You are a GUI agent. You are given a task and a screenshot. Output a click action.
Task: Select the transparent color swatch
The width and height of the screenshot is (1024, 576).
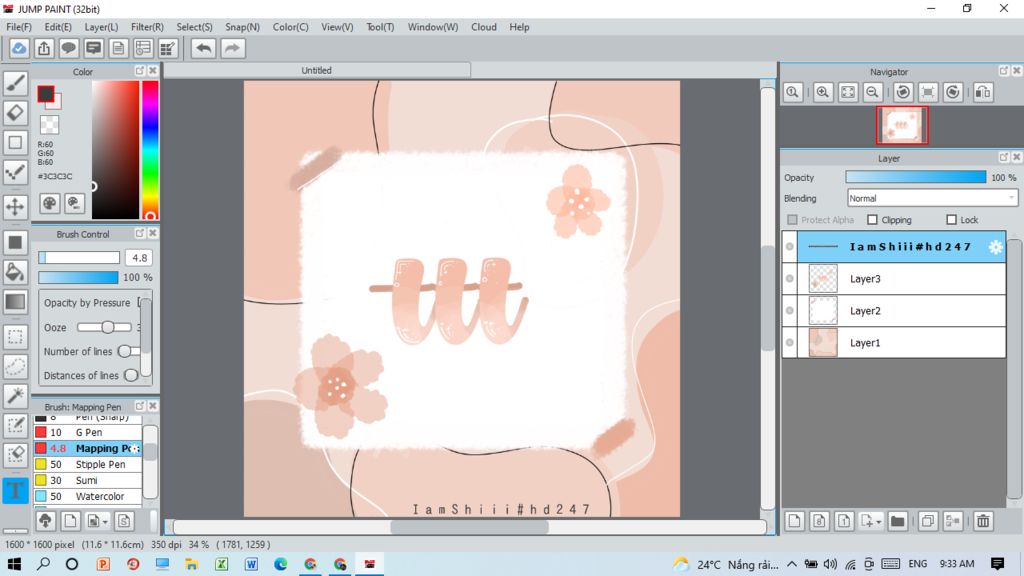click(50, 124)
